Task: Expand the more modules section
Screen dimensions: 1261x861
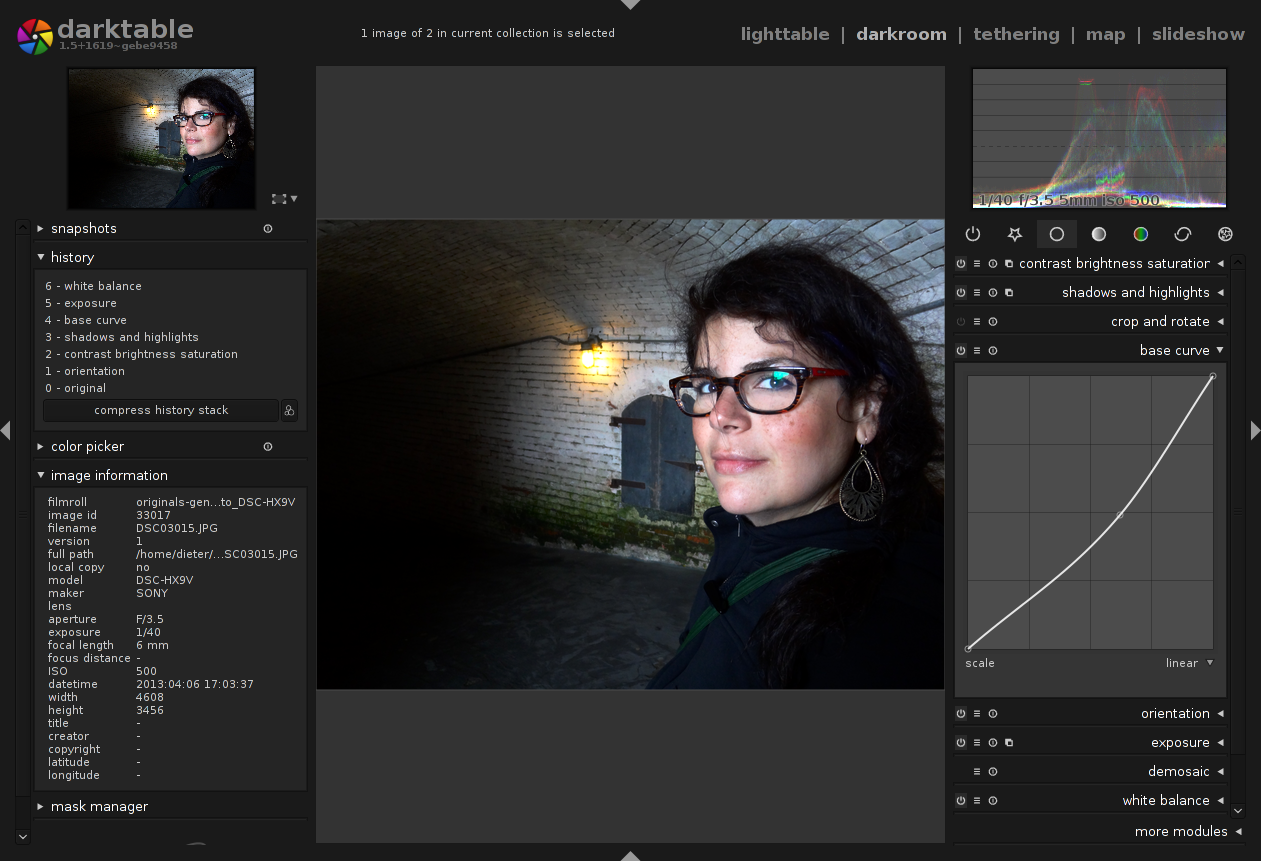Action: pos(1181,831)
